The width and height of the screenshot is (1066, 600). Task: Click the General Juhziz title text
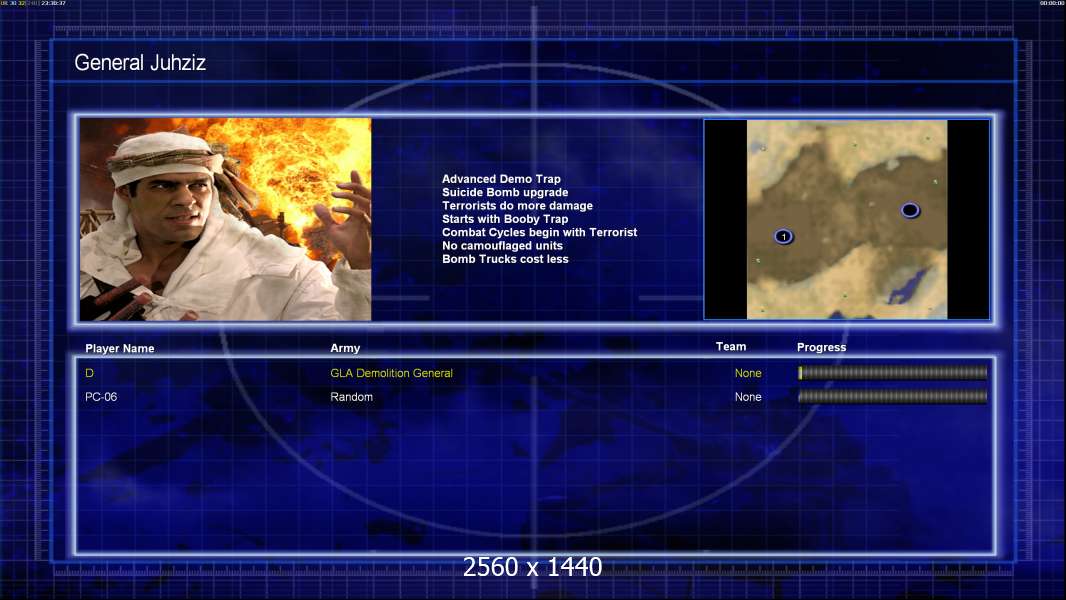(x=140, y=63)
